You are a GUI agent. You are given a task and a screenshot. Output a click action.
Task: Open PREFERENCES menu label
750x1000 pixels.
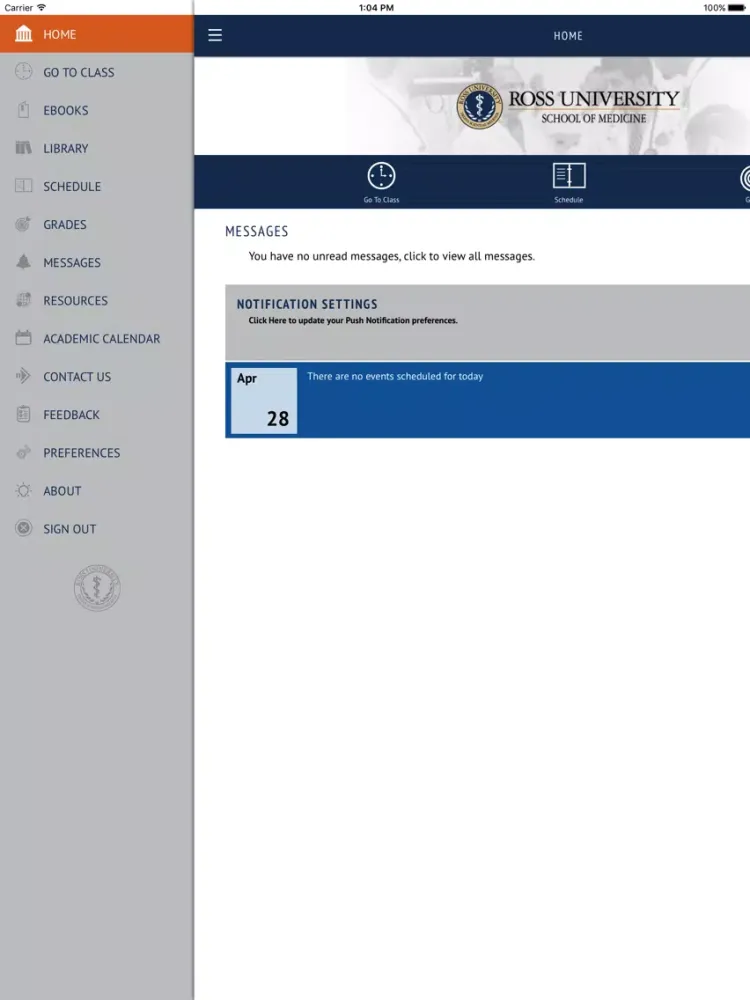point(82,453)
